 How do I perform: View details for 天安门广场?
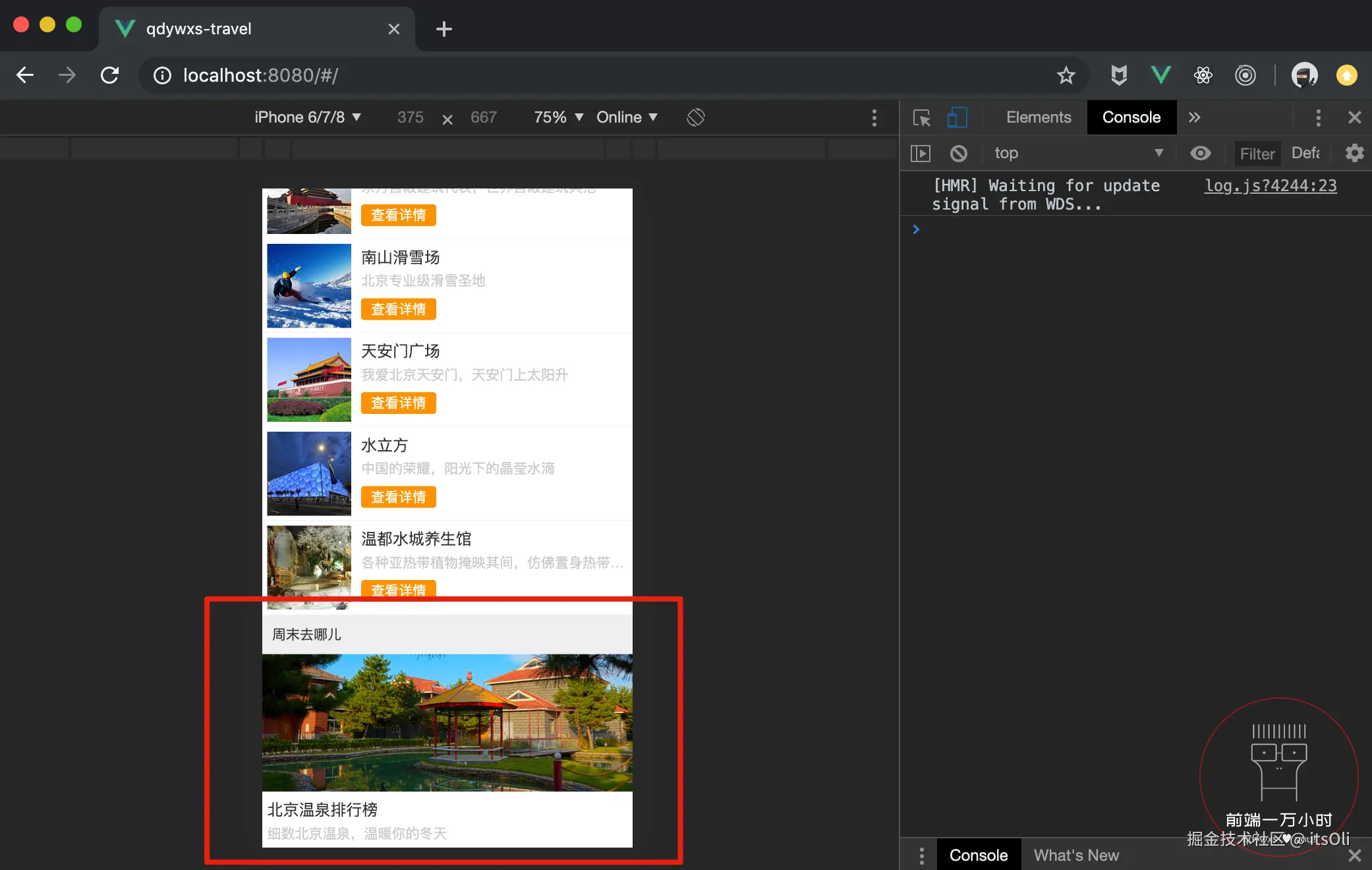[x=399, y=403]
